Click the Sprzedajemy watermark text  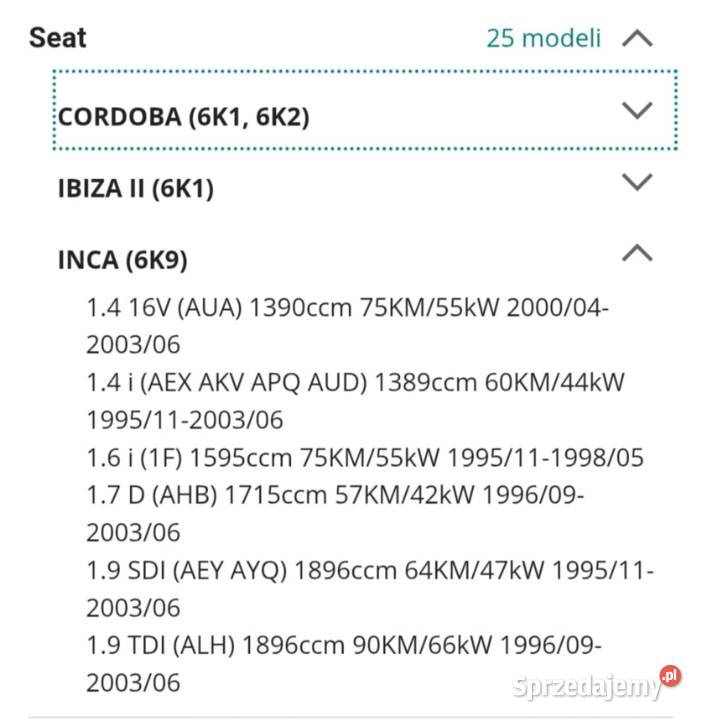click(585, 688)
